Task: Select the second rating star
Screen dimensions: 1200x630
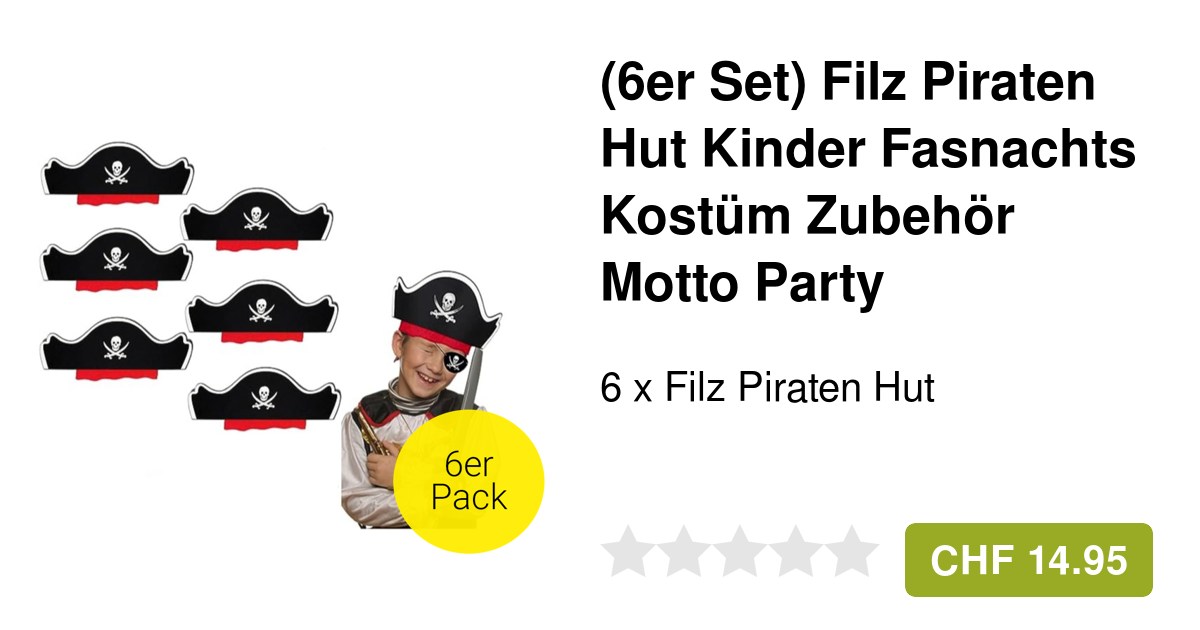Action: tap(684, 551)
